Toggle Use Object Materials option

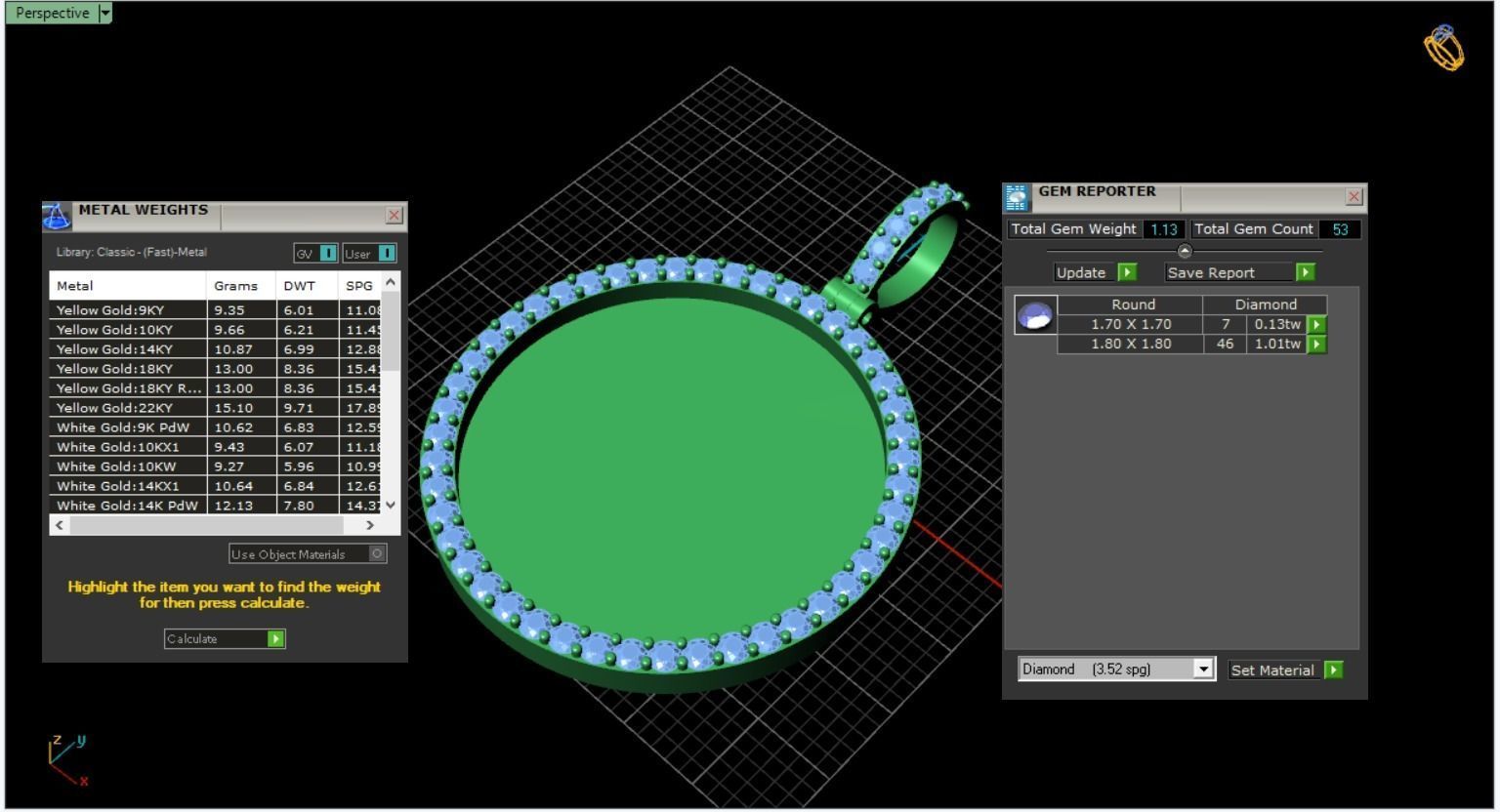click(x=377, y=553)
